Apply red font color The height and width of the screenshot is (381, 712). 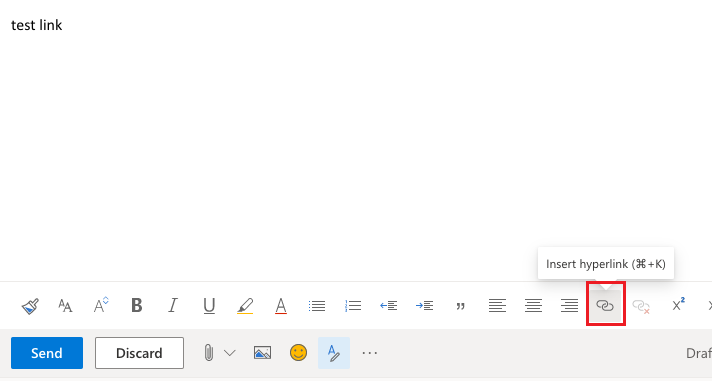coord(281,306)
